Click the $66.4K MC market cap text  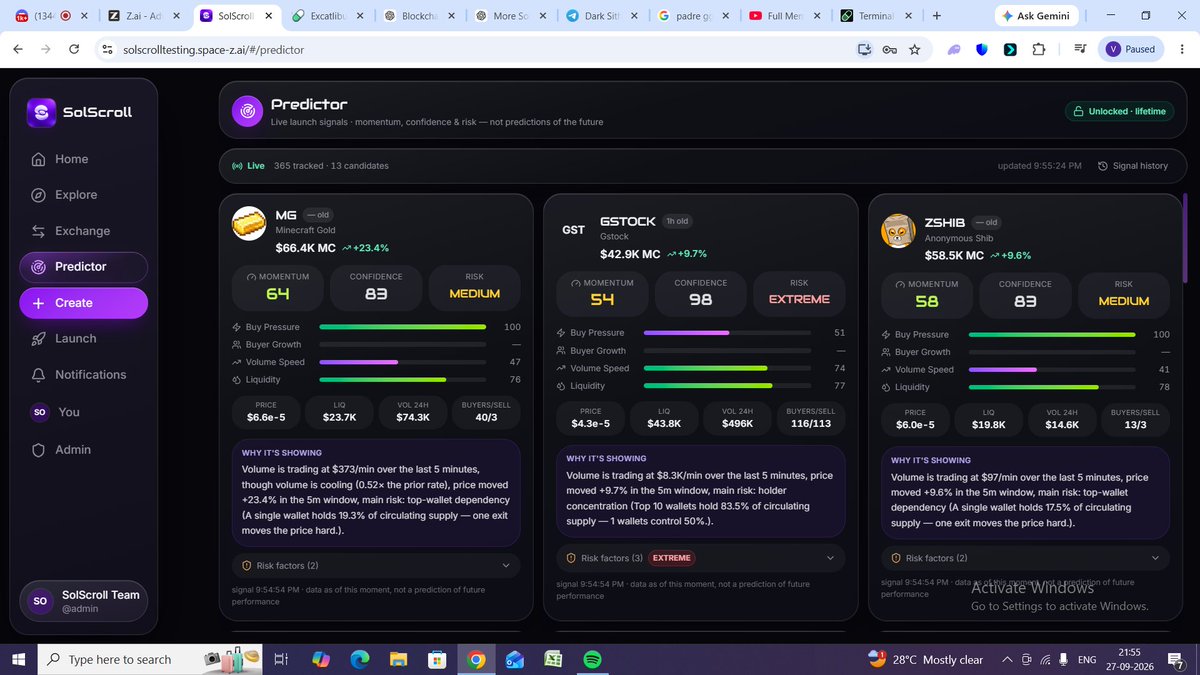[x=304, y=248]
